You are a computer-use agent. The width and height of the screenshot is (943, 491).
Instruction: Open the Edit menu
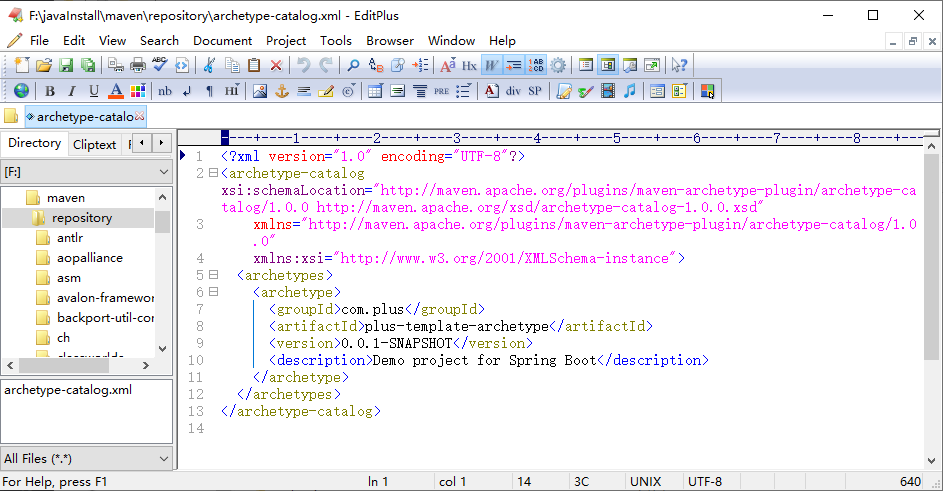click(74, 41)
